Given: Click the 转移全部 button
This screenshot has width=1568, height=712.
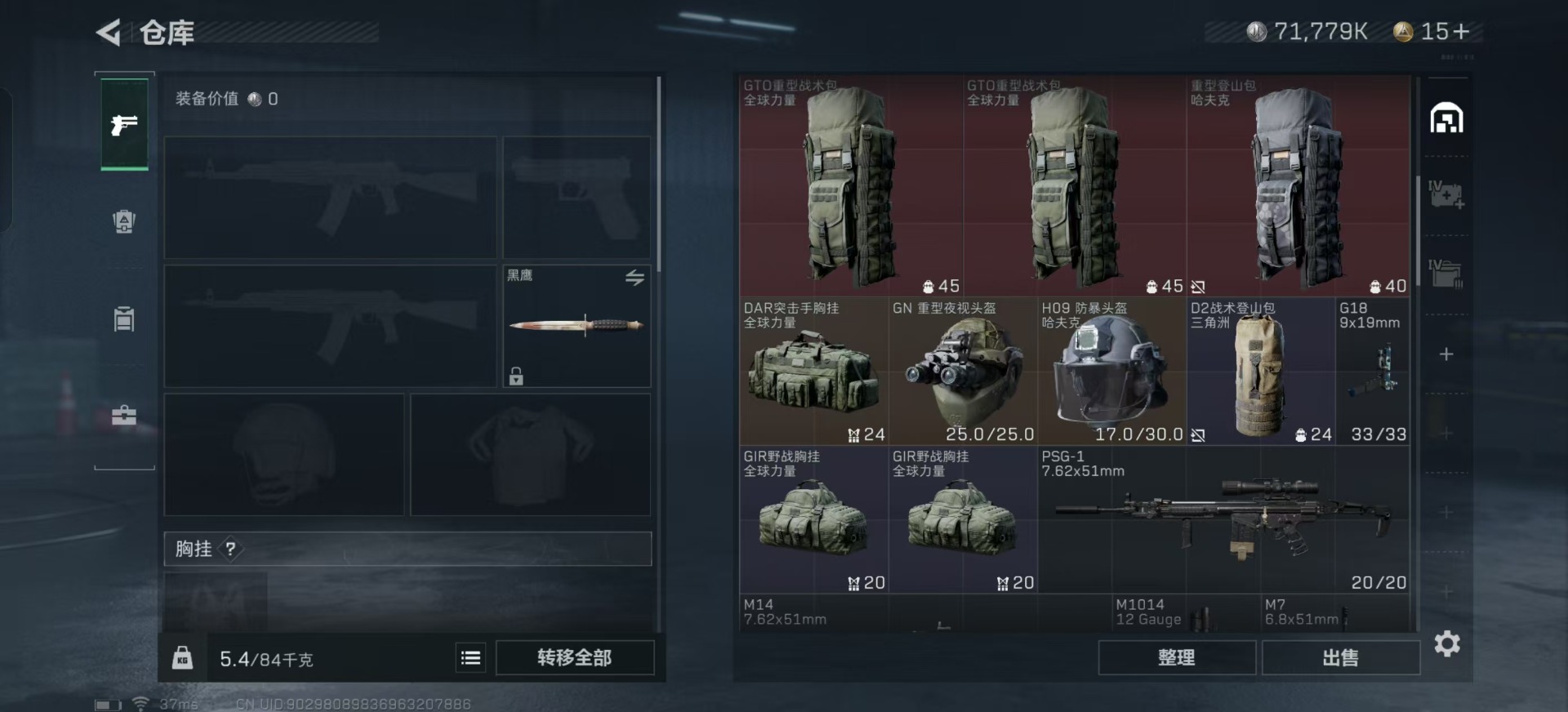Looking at the screenshot, I should pyautogui.click(x=575, y=657).
